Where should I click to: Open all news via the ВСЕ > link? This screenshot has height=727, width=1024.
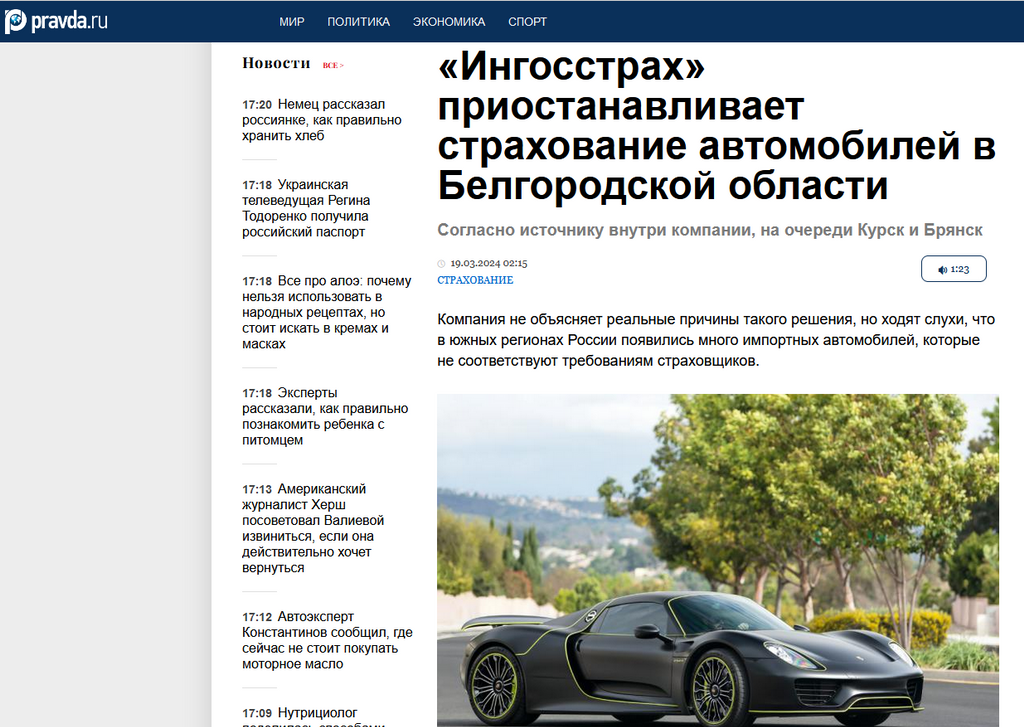click(x=333, y=65)
